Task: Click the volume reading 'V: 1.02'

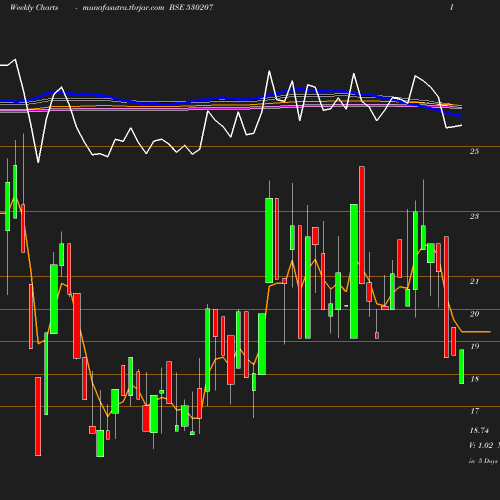Action: pos(481,445)
